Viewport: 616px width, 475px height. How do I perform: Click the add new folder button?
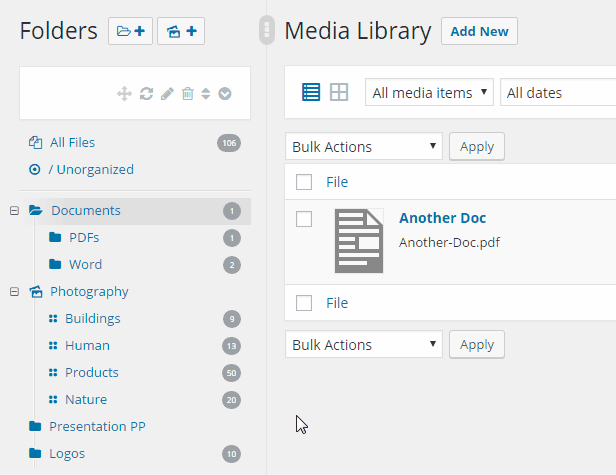130,31
